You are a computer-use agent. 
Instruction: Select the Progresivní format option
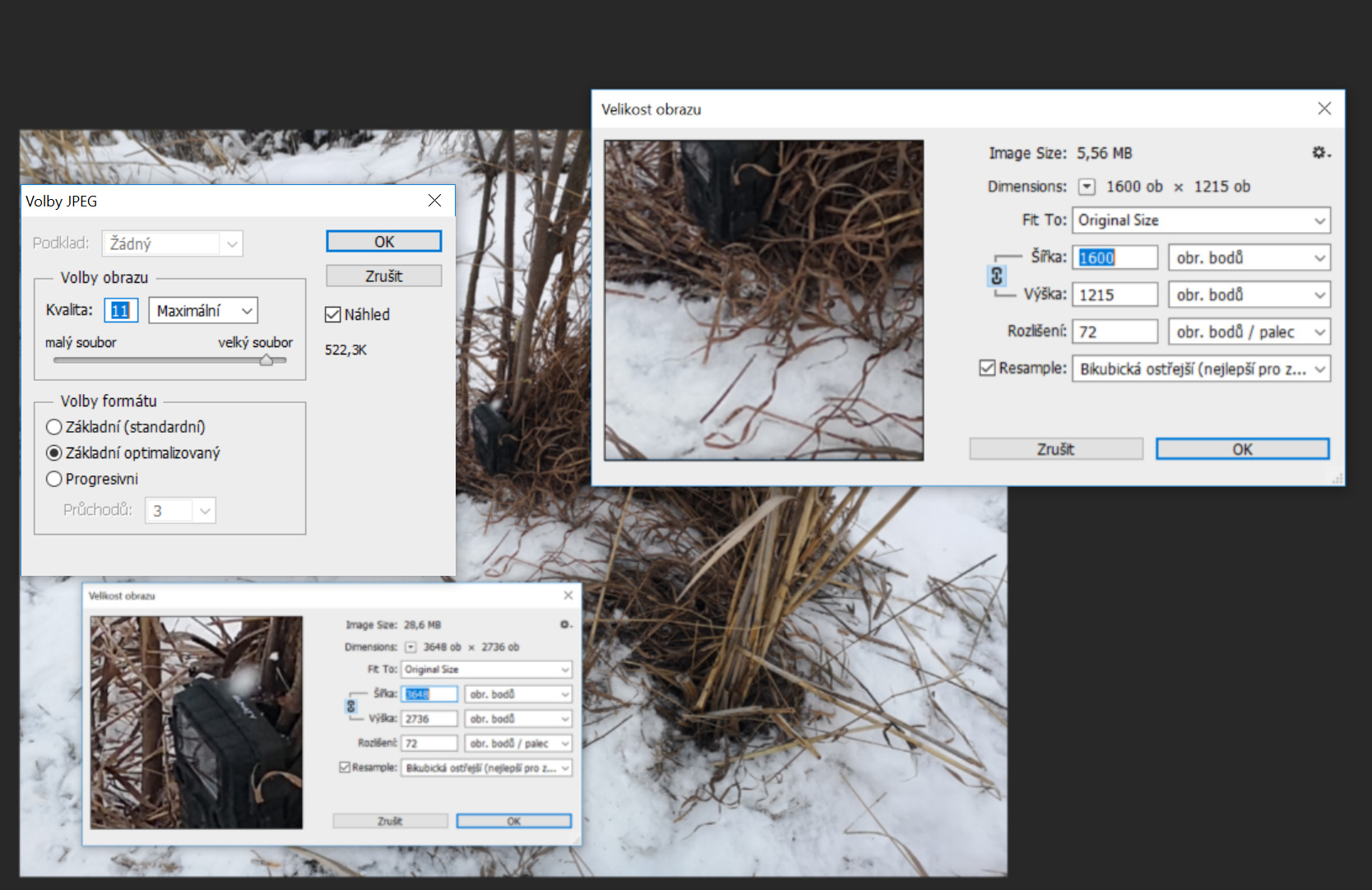coord(54,479)
